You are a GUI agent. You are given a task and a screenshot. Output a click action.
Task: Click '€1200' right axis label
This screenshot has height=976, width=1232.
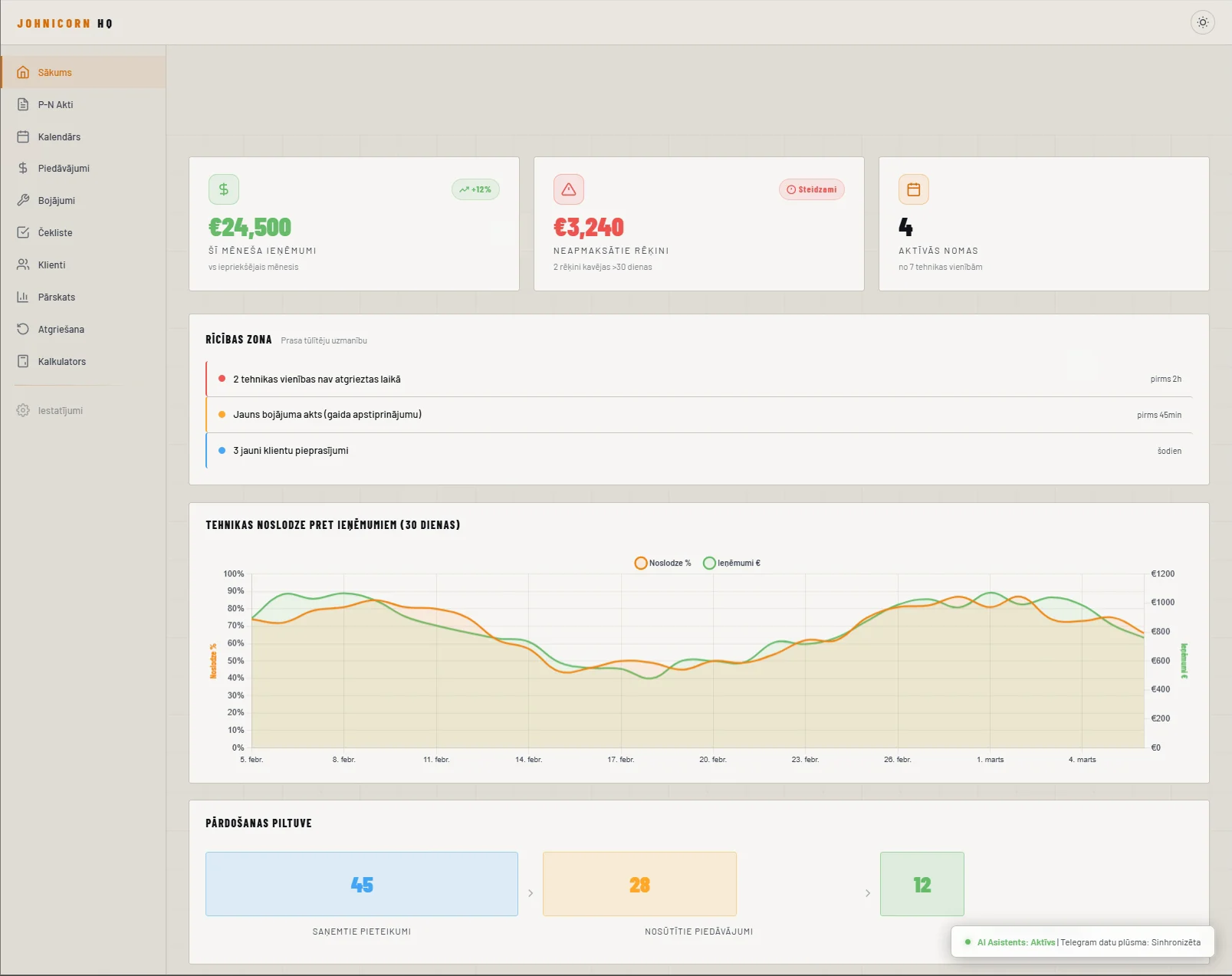(x=1163, y=573)
